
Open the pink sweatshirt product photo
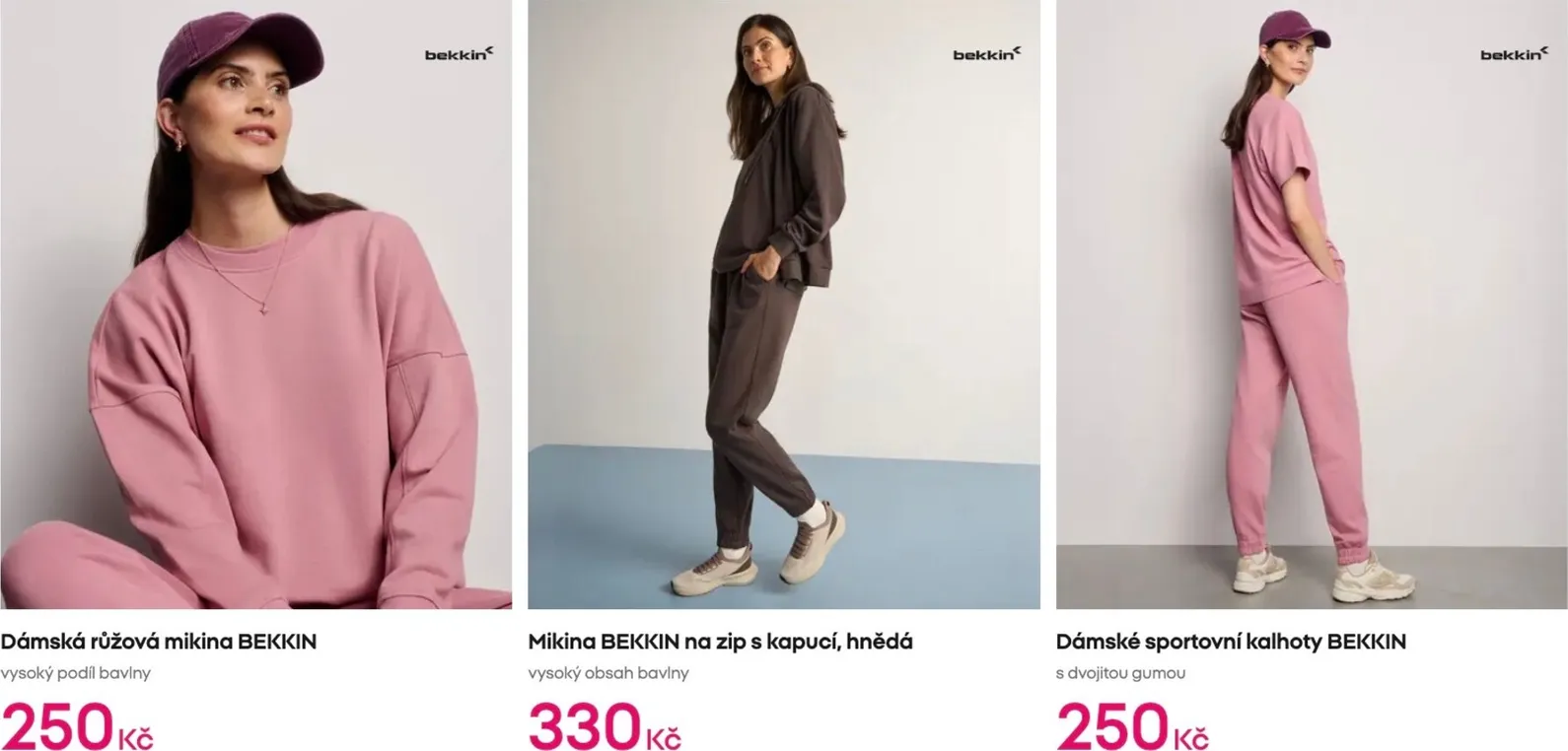[x=255, y=305]
